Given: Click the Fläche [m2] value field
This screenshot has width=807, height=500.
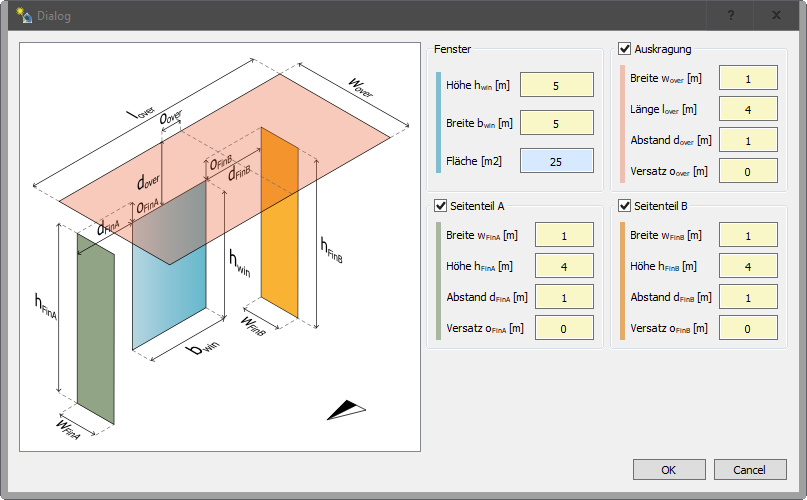Looking at the screenshot, I should pos(556,161).
